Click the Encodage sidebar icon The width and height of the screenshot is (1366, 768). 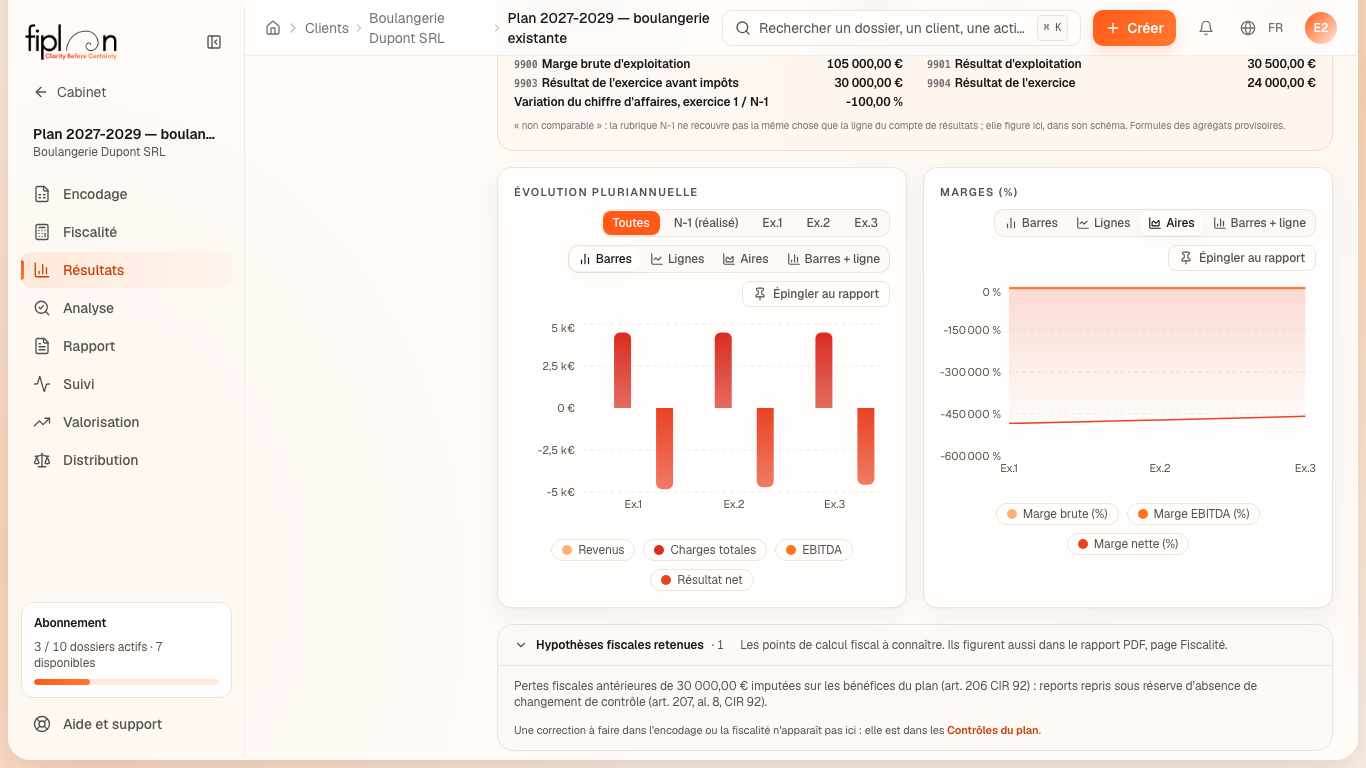pos(42,194)
